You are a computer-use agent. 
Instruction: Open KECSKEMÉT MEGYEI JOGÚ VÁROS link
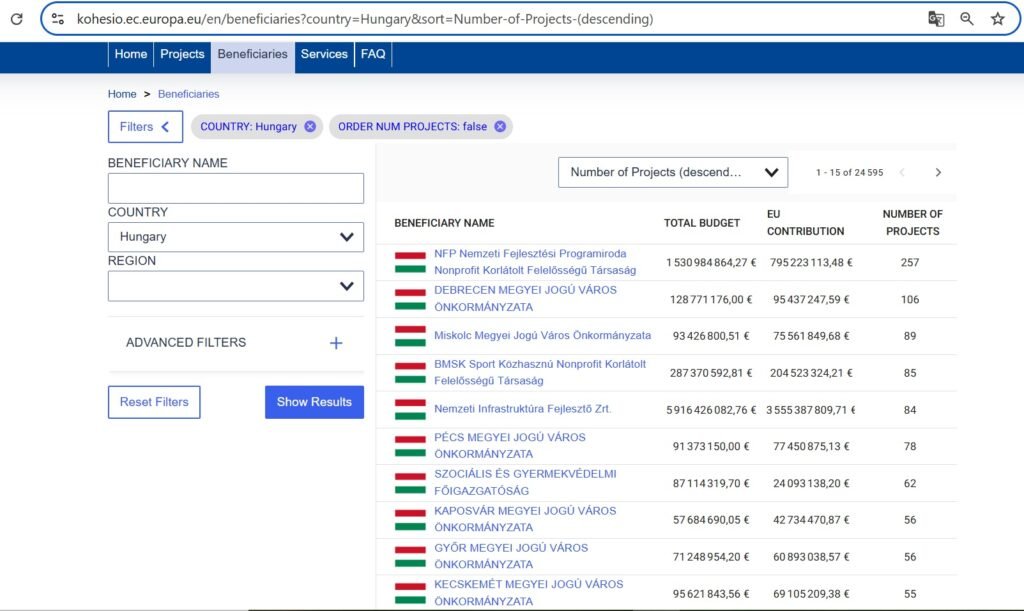[x=529, y=593]
